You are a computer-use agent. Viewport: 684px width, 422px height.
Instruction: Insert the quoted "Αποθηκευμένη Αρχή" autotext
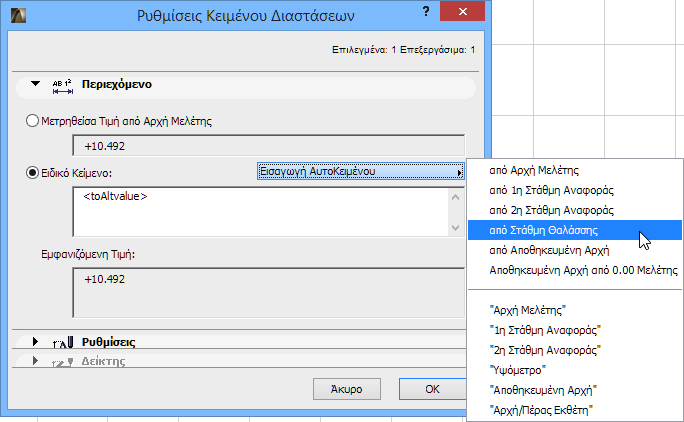pos(575,390)
